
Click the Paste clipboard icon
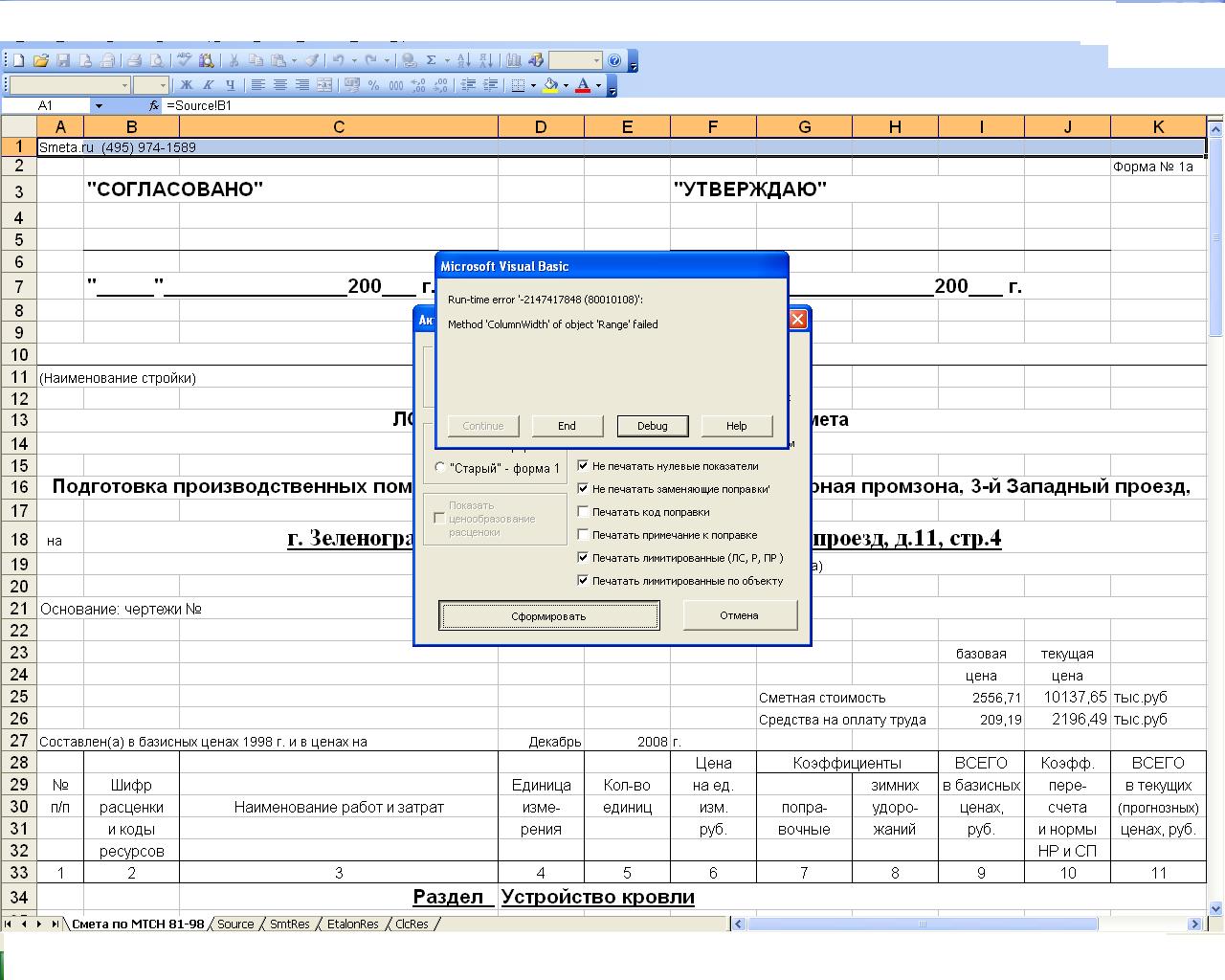pos(278,60)
